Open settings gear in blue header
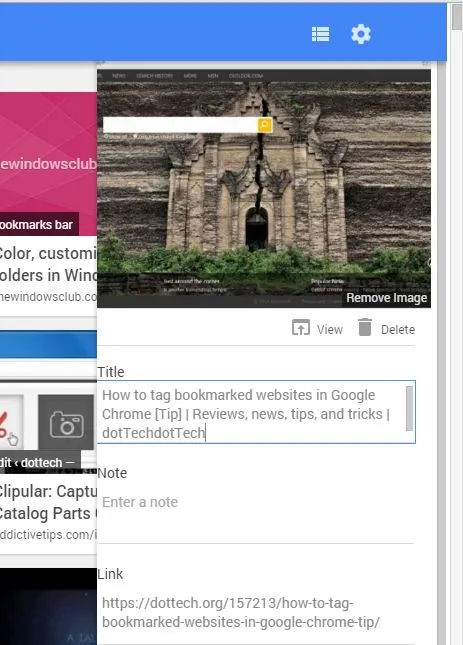 361,34
